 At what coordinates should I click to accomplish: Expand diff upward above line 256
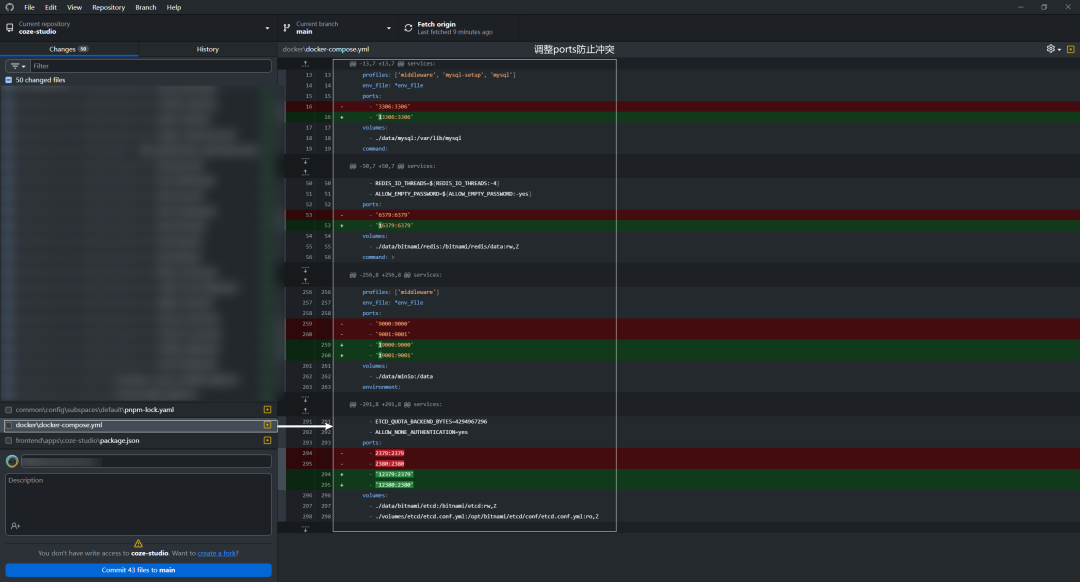(305, 280)
